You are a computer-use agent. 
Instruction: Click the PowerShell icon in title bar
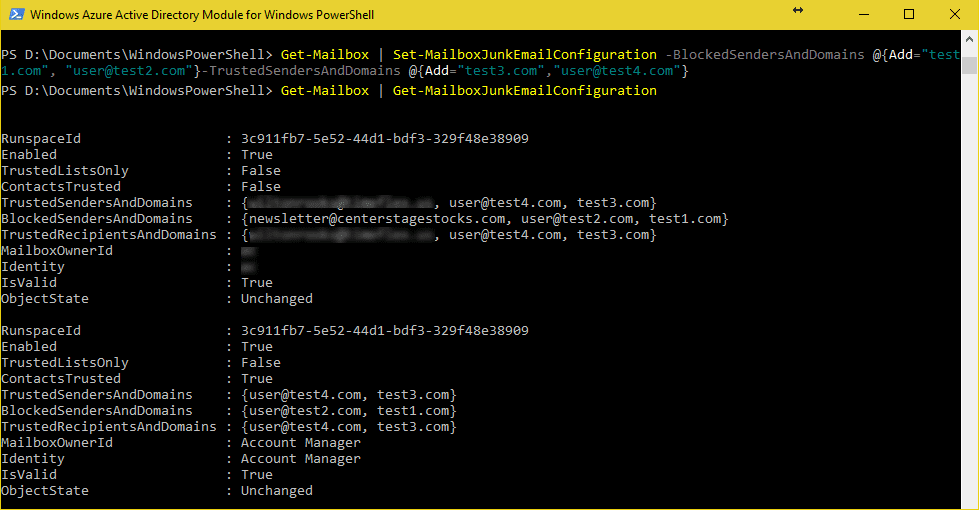point(16,14)
